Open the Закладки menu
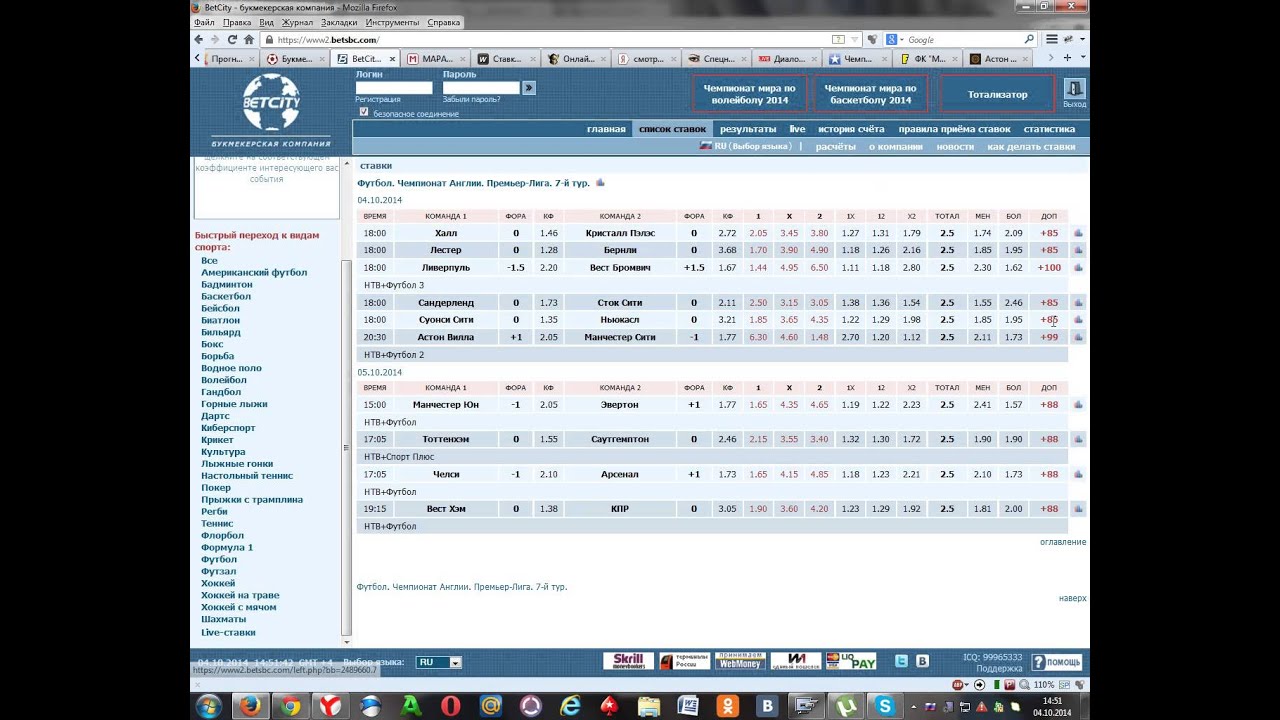This screenshot has height=720, width=1280. pos(340,22)
